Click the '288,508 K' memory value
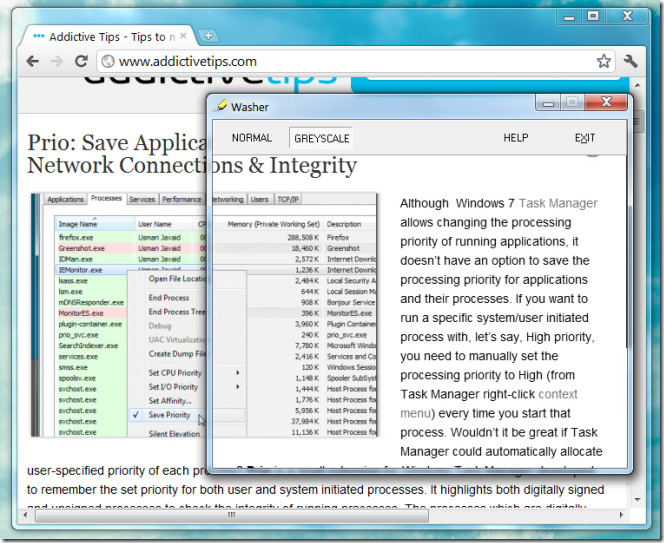Image resolution: width=664 pixels, height=543 pixels. [x=303, y=237]
